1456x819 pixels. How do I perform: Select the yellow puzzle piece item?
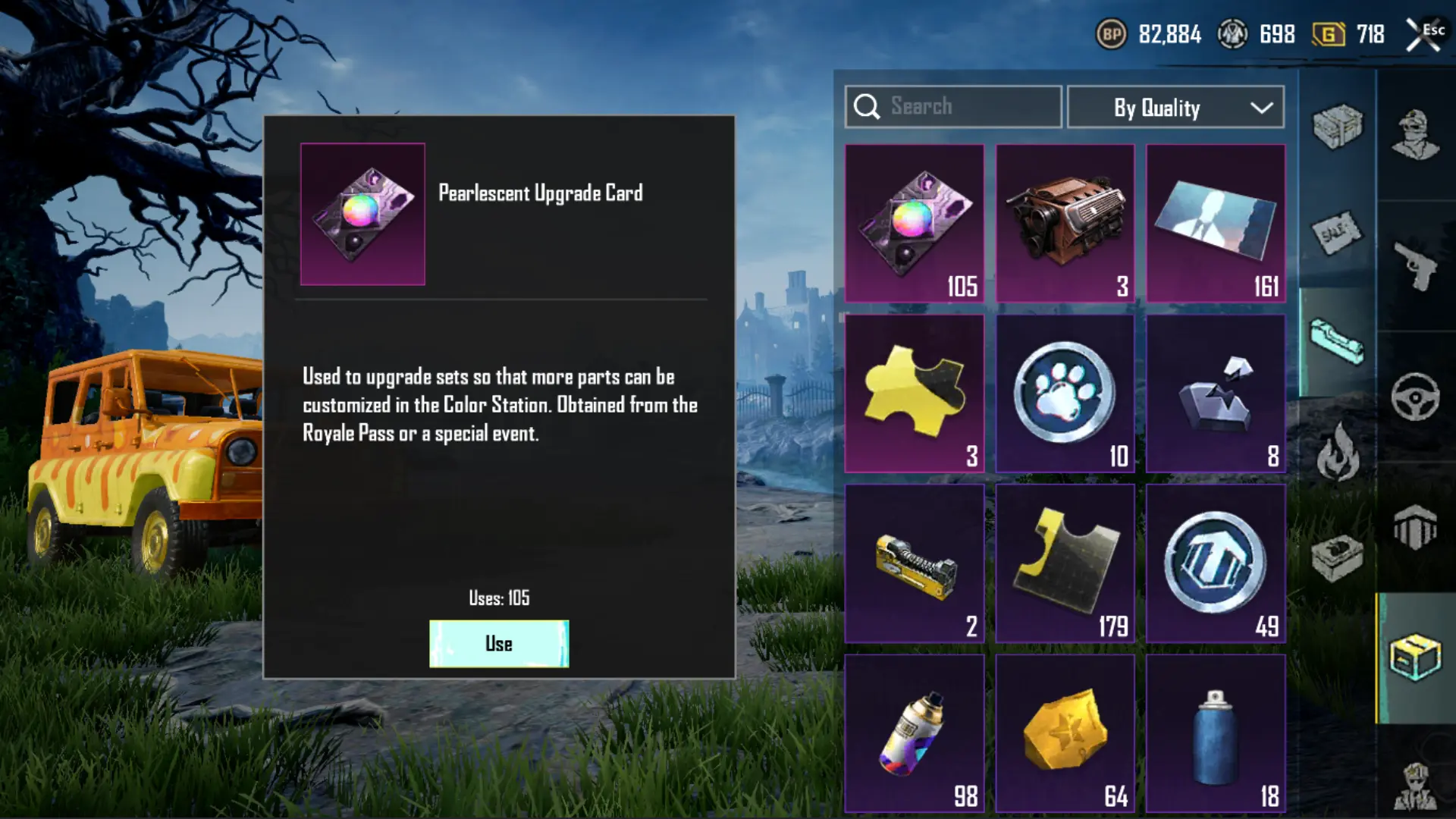click(915, 394)
